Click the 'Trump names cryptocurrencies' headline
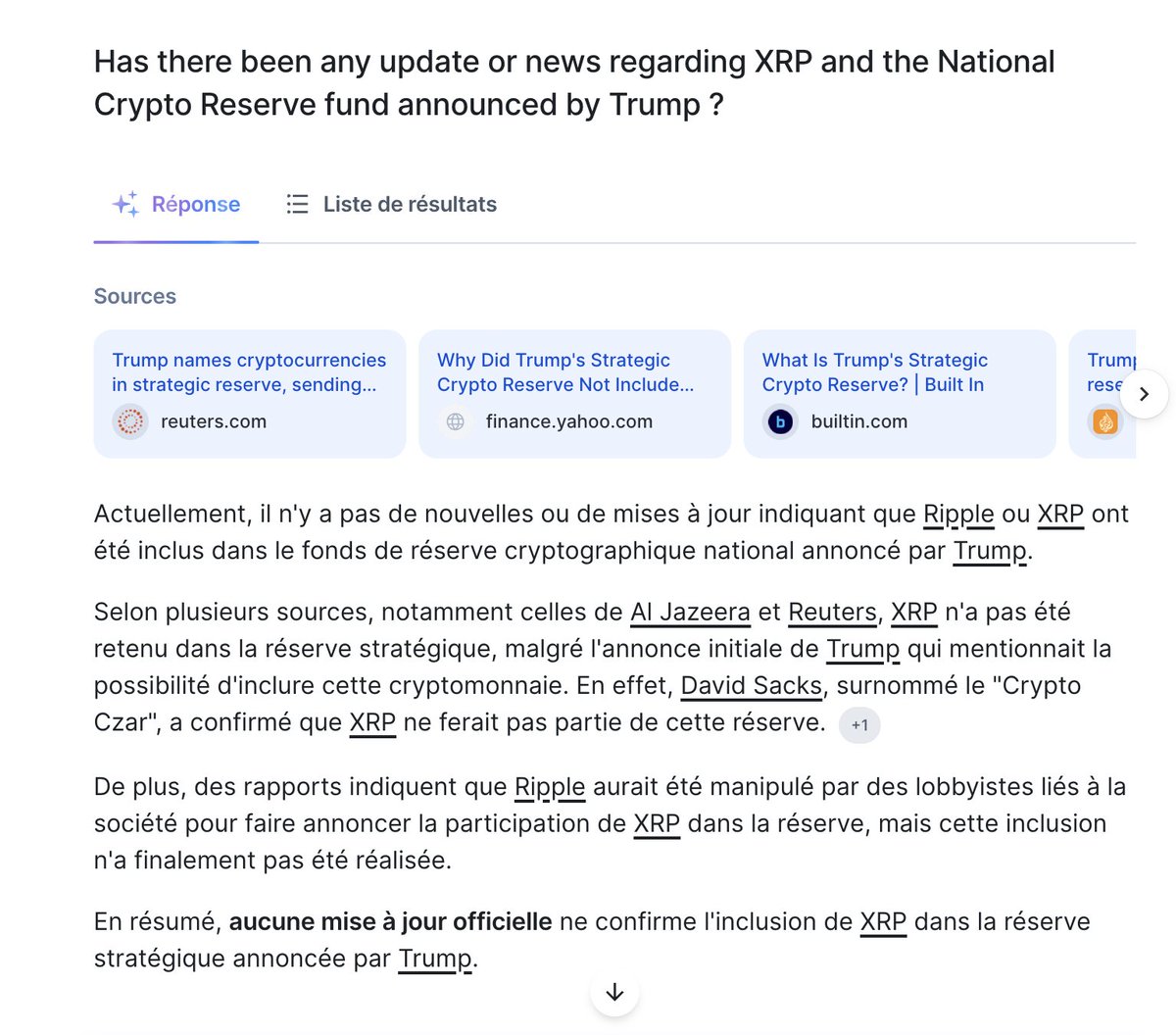This screenshot has height=1035, width=1176. [x=249, y=372]
